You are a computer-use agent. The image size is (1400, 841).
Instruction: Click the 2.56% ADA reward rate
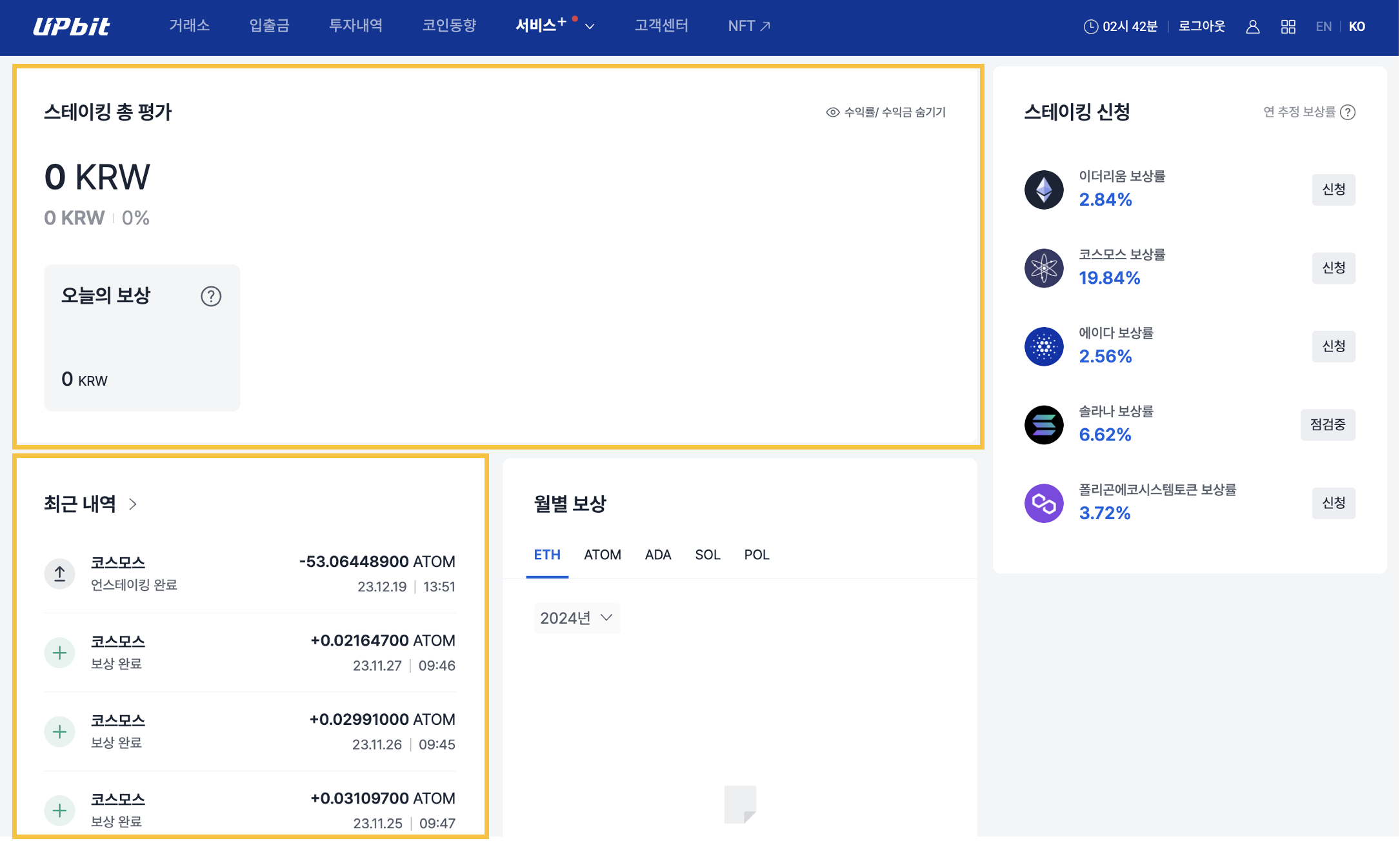pyautogui.click(x=1106, y=357)
